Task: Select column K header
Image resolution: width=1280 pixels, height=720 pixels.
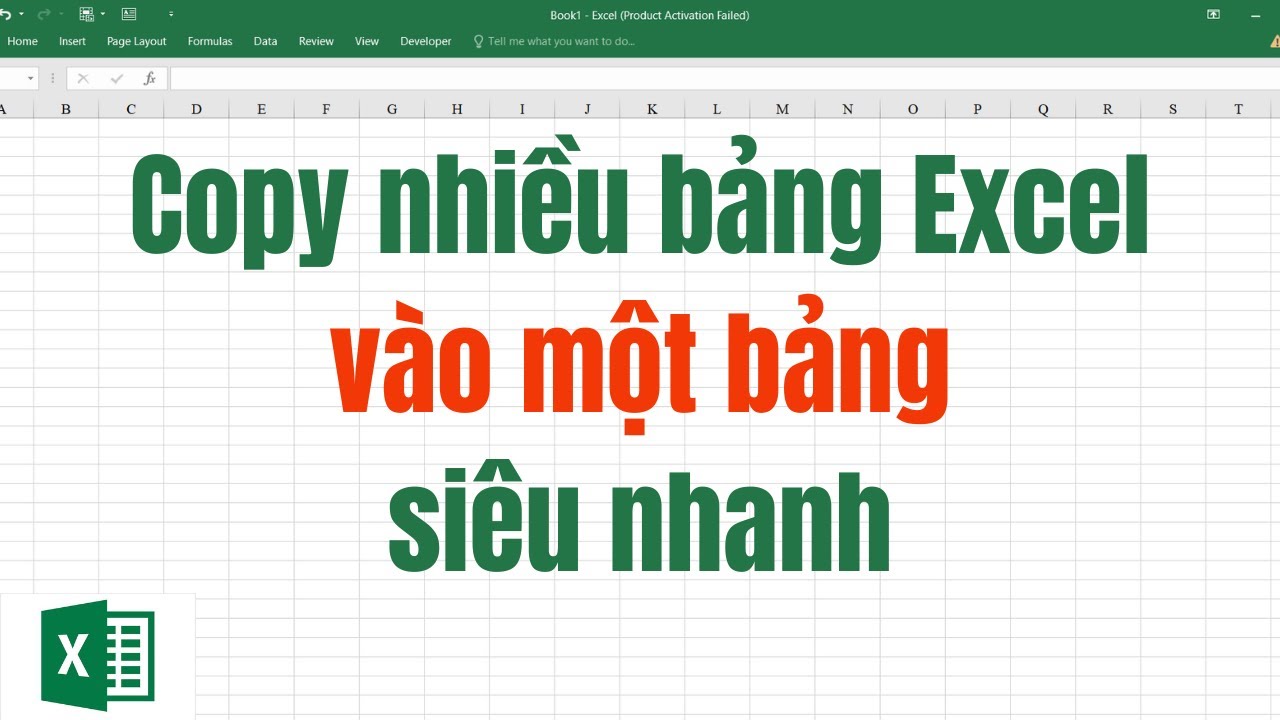Action: click(x=652, y=109)
